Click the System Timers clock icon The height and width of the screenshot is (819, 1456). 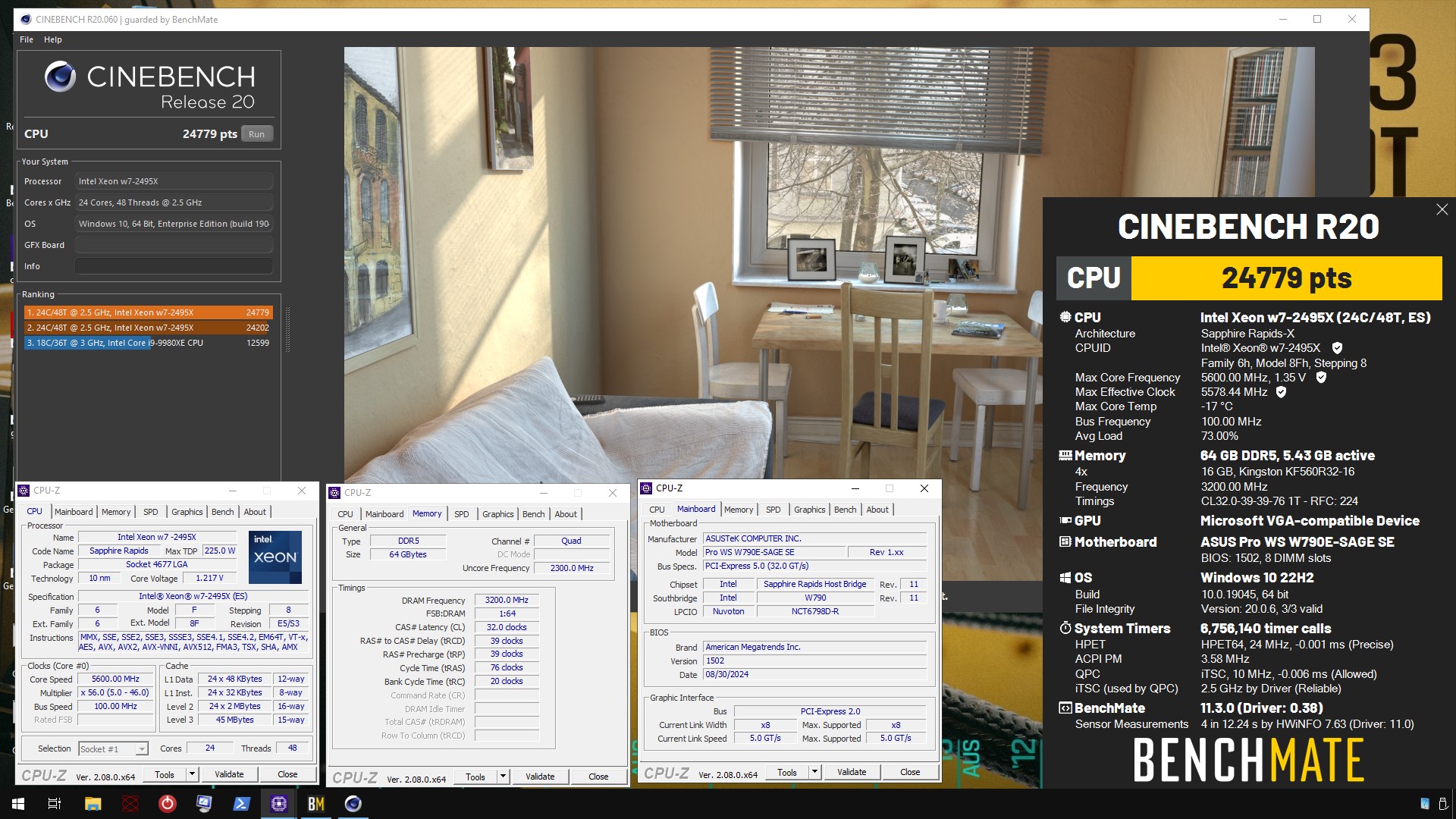click(1065, 629)
